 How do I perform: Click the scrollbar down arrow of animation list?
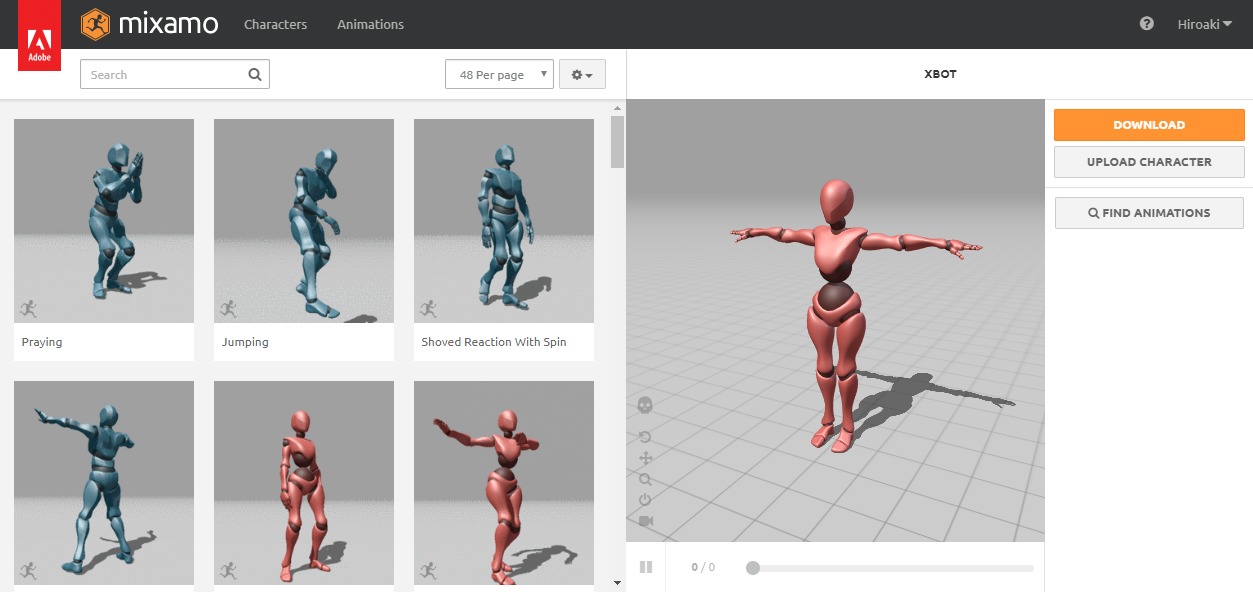click(617, 582)
